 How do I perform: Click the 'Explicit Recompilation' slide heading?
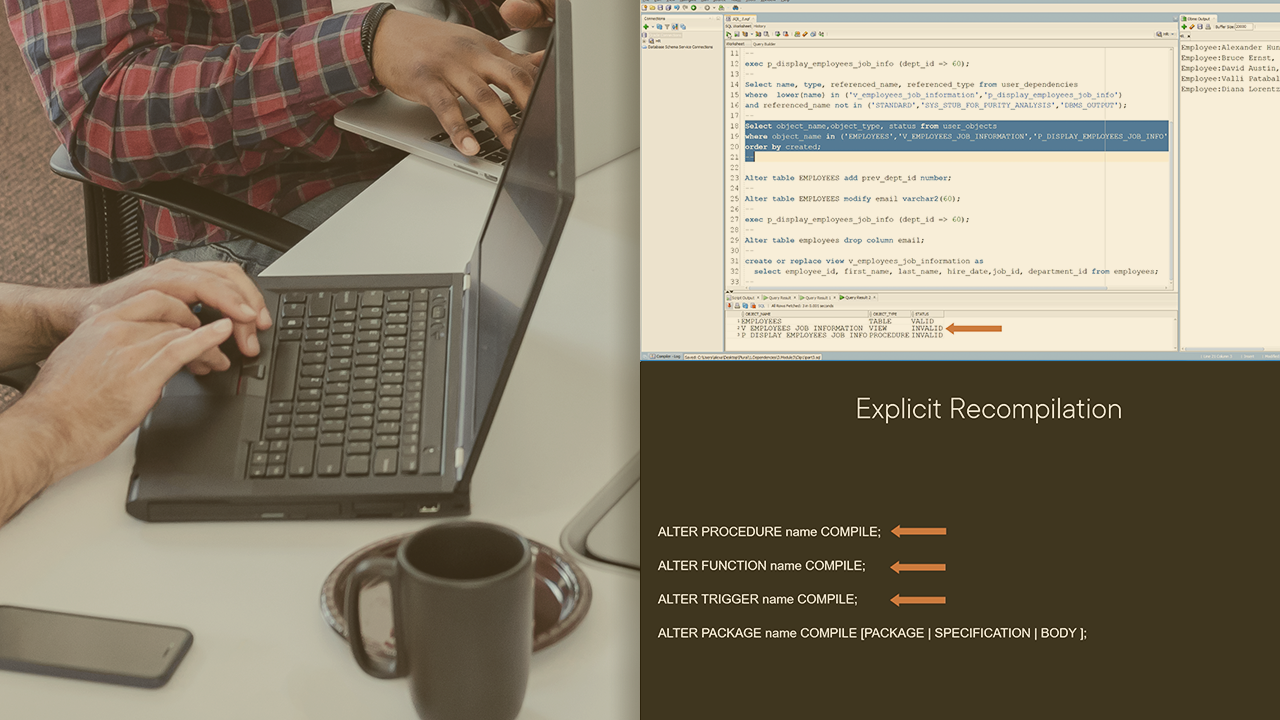coord(989,409)
